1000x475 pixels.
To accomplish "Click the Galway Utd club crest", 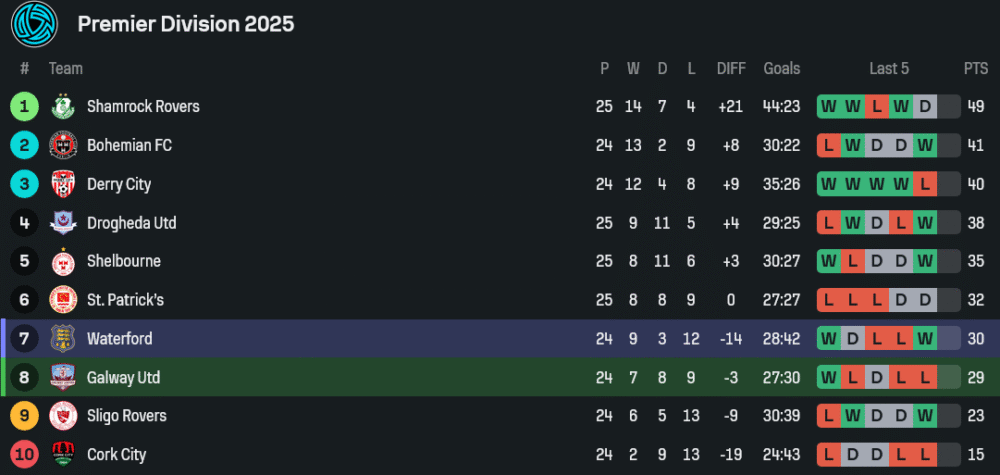I will pyautogui.click(x=63, y=377).
